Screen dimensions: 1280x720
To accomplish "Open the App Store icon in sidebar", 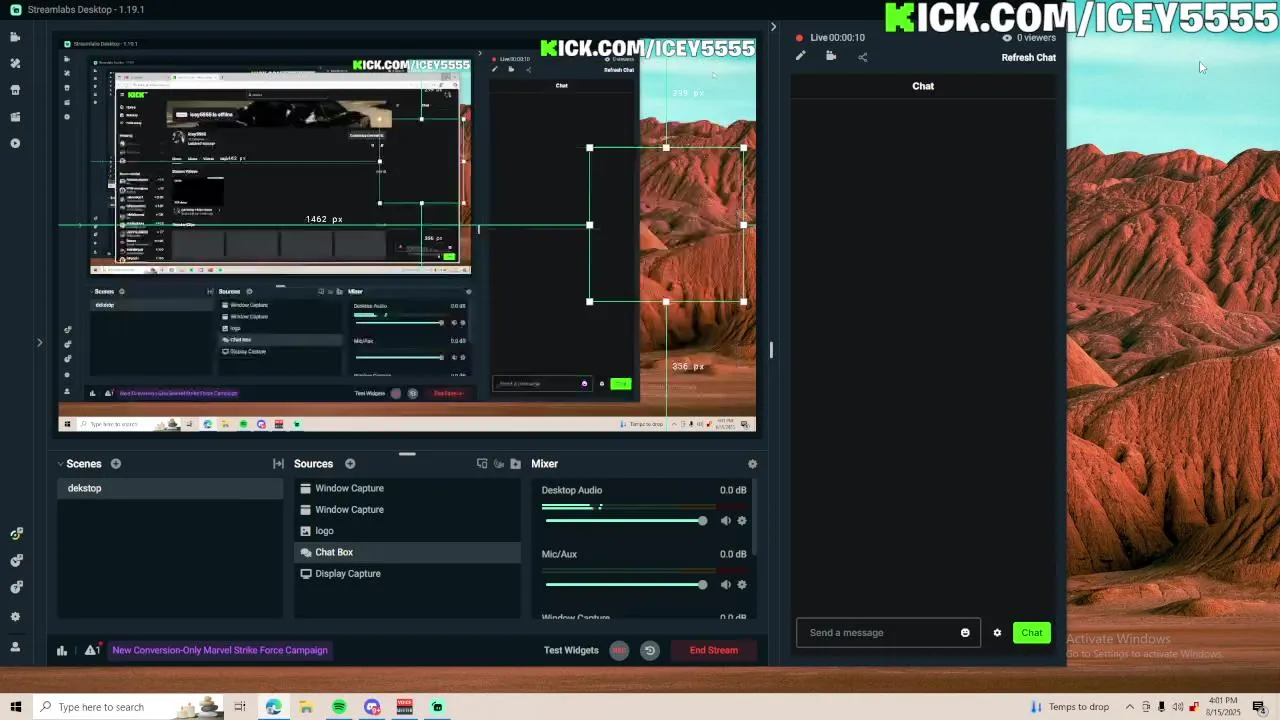I will (x=15, y=90).
